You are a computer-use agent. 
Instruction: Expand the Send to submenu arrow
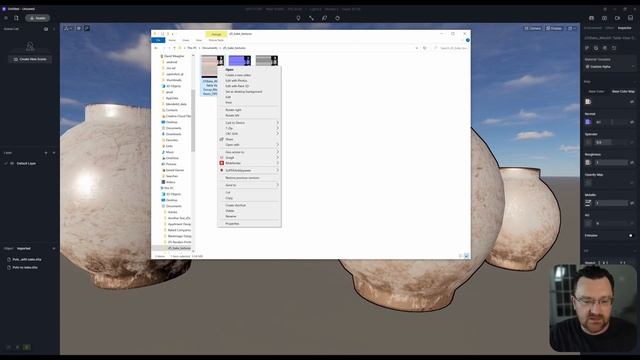coord(278,185)
